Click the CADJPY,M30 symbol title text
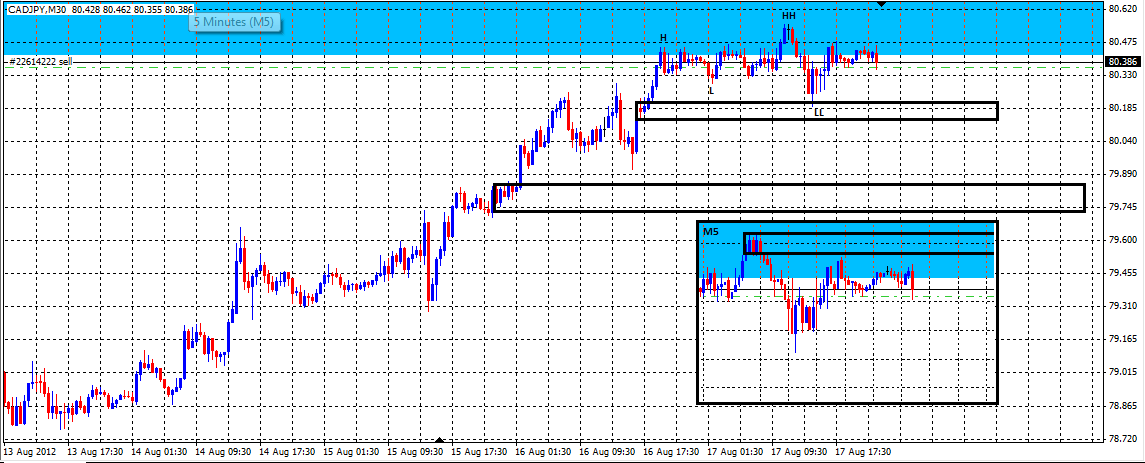 (x=36, y=9)
